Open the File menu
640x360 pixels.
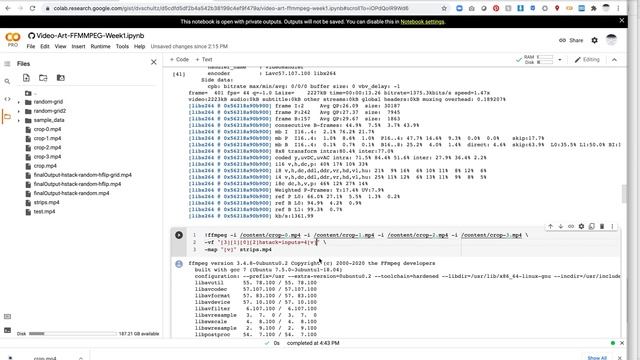click(x=31, y=47)
